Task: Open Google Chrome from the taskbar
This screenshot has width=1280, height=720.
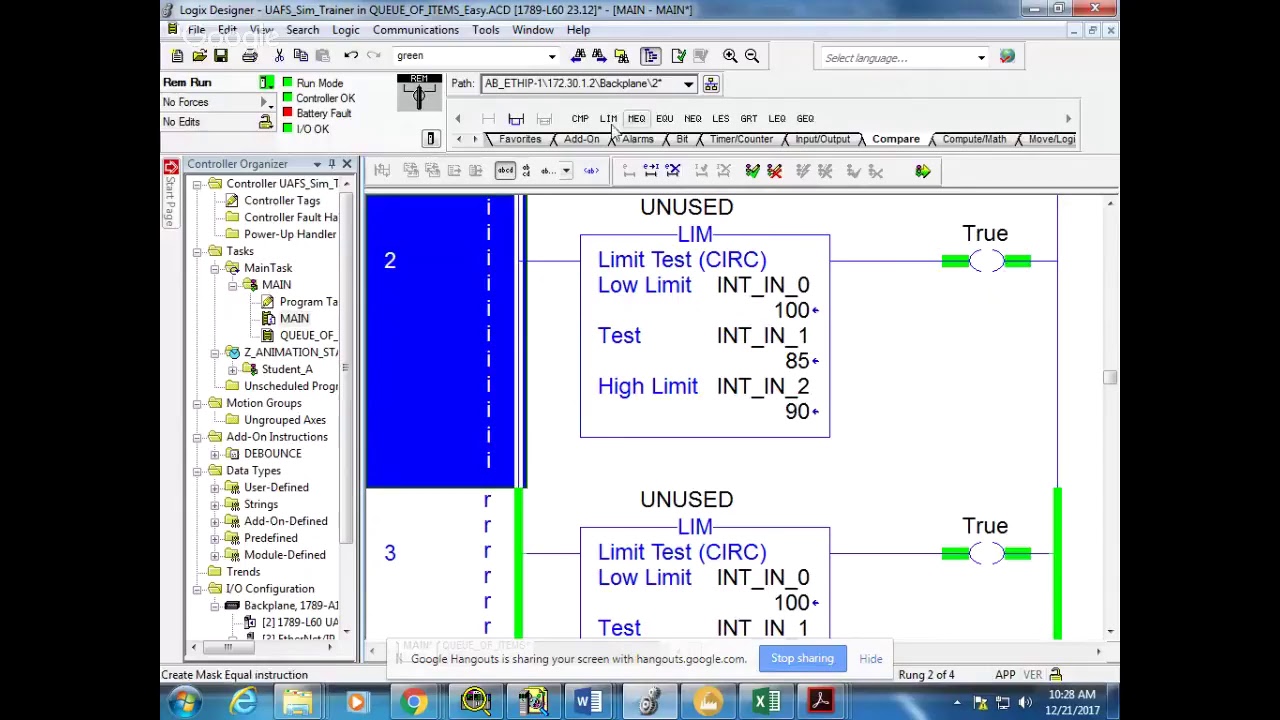Action: click(x=414, y=702)
